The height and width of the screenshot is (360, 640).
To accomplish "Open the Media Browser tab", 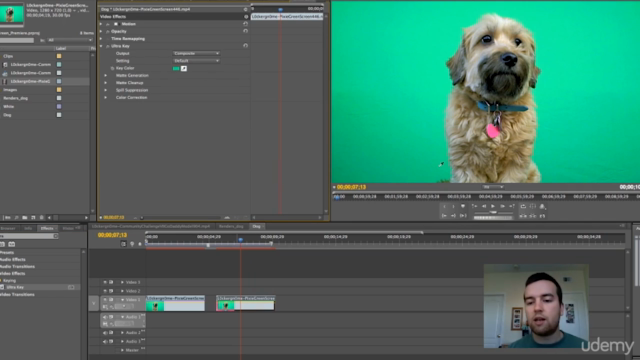I will [x=8, y=229].
